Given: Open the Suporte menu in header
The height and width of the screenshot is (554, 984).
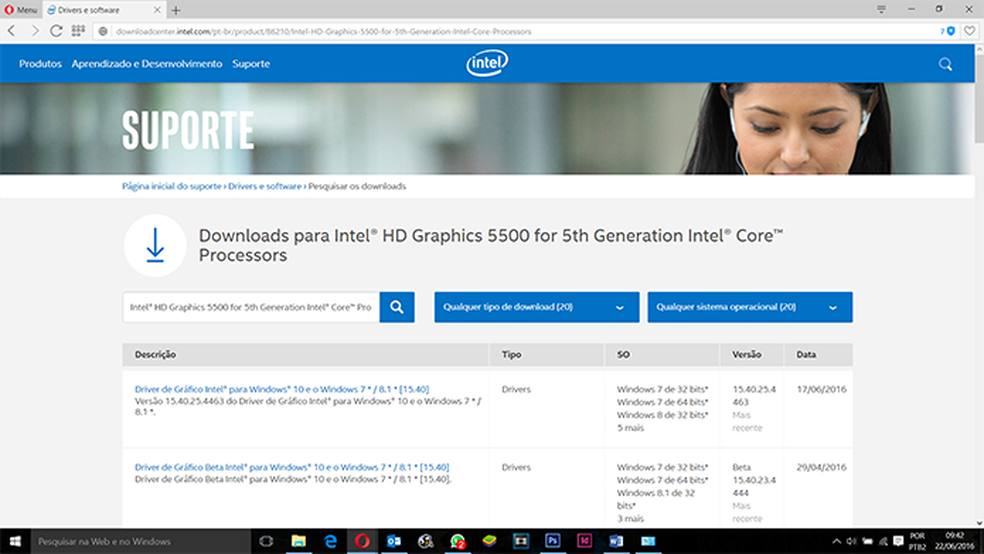Looking at the screenshot, I should pos(251,64).
